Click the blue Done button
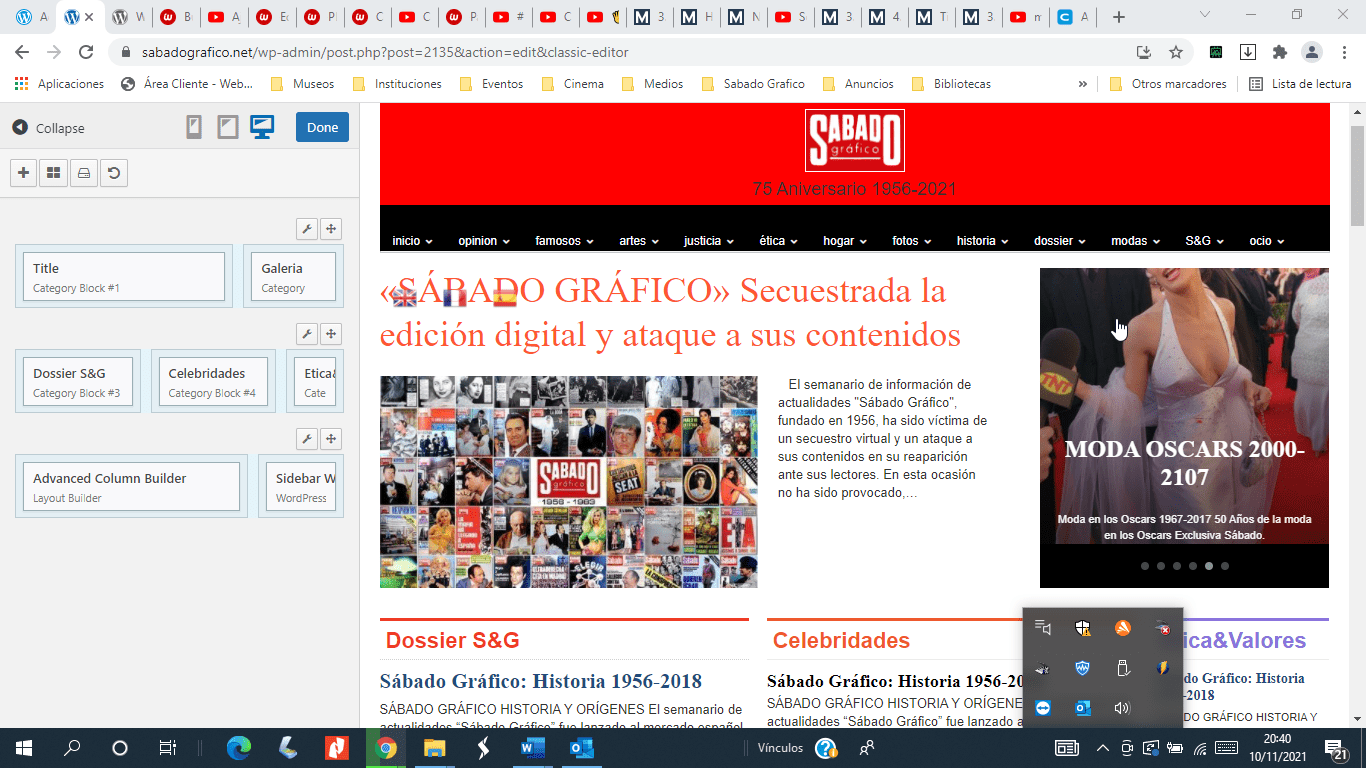The height and width of the screenshot is (768, 1366). tap(322, 127)
